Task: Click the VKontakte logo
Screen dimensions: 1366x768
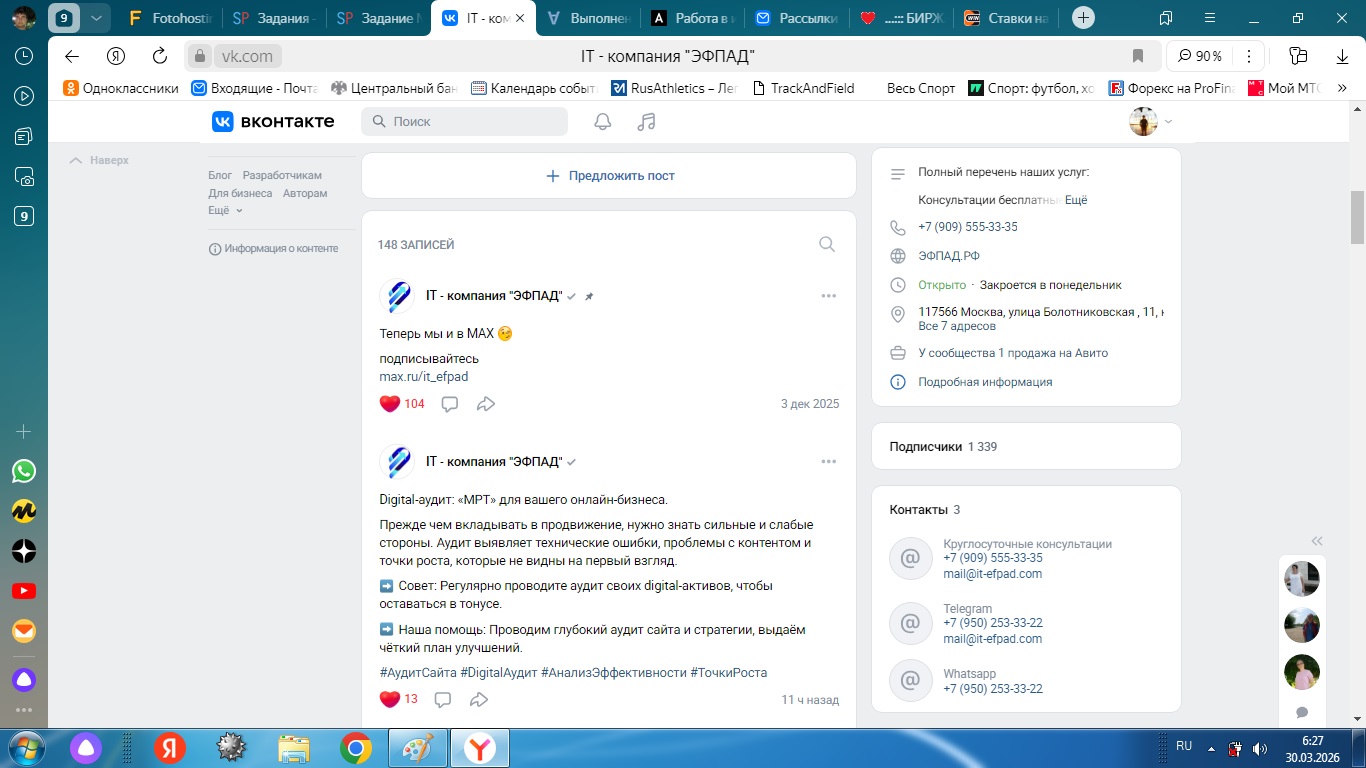Action: click(273, 121)
